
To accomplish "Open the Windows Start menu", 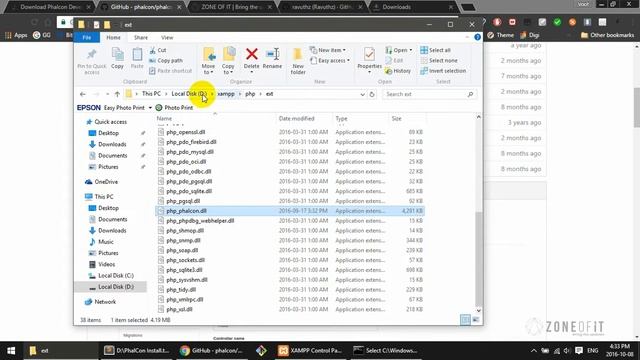I will pos(11,351).
